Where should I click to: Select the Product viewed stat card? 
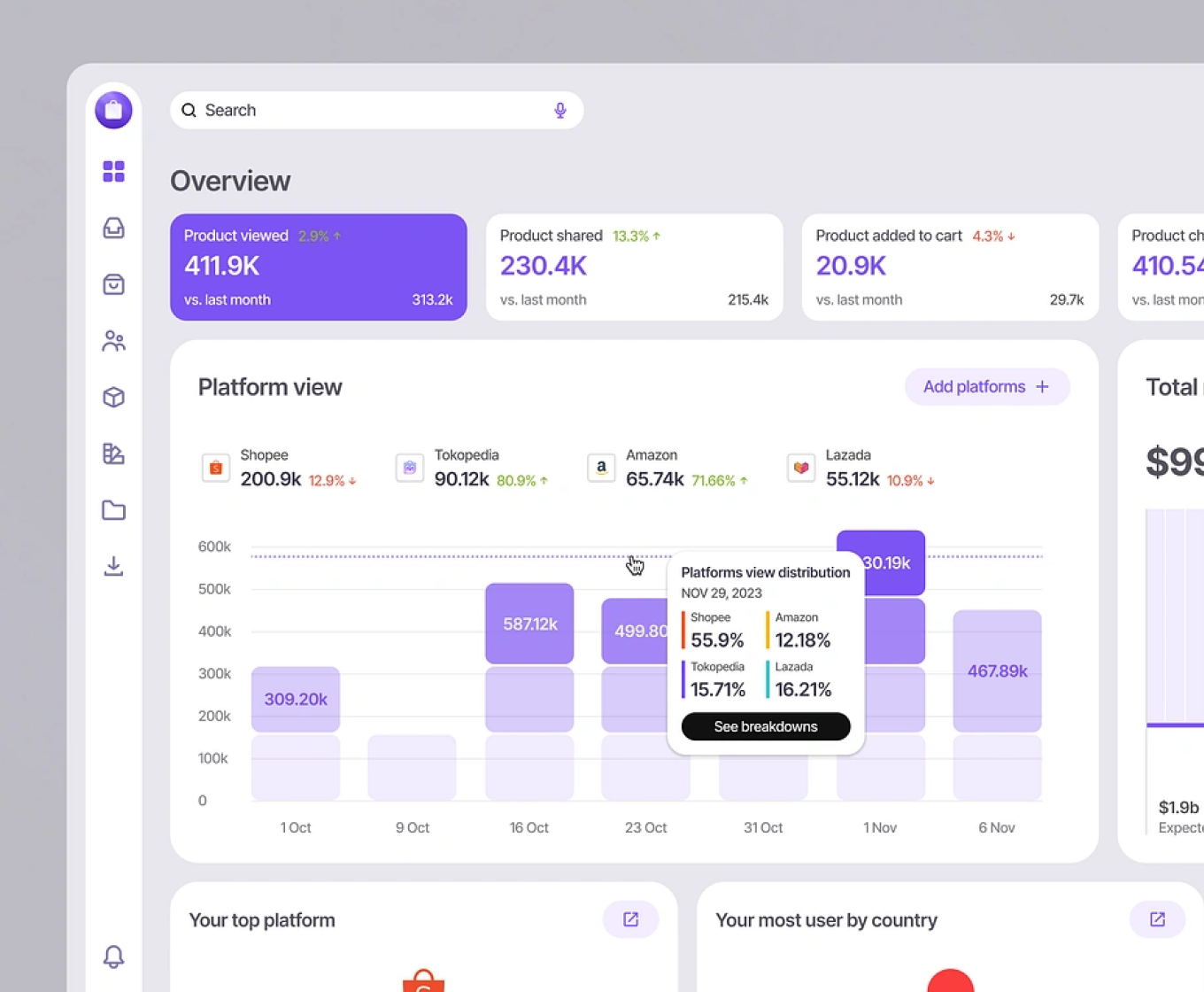318,267
